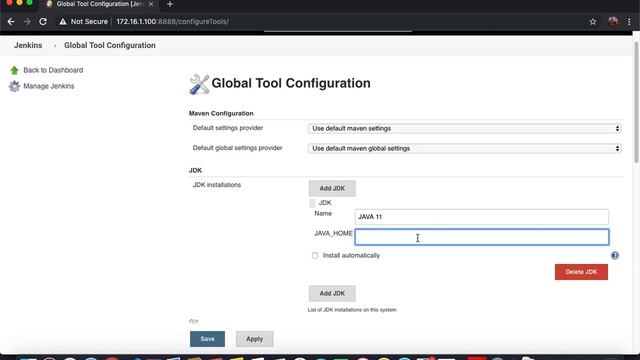Viewport: 640px width, 360px height.
Task: Open the Default settings provider dropdown
Action: [464, 129]
